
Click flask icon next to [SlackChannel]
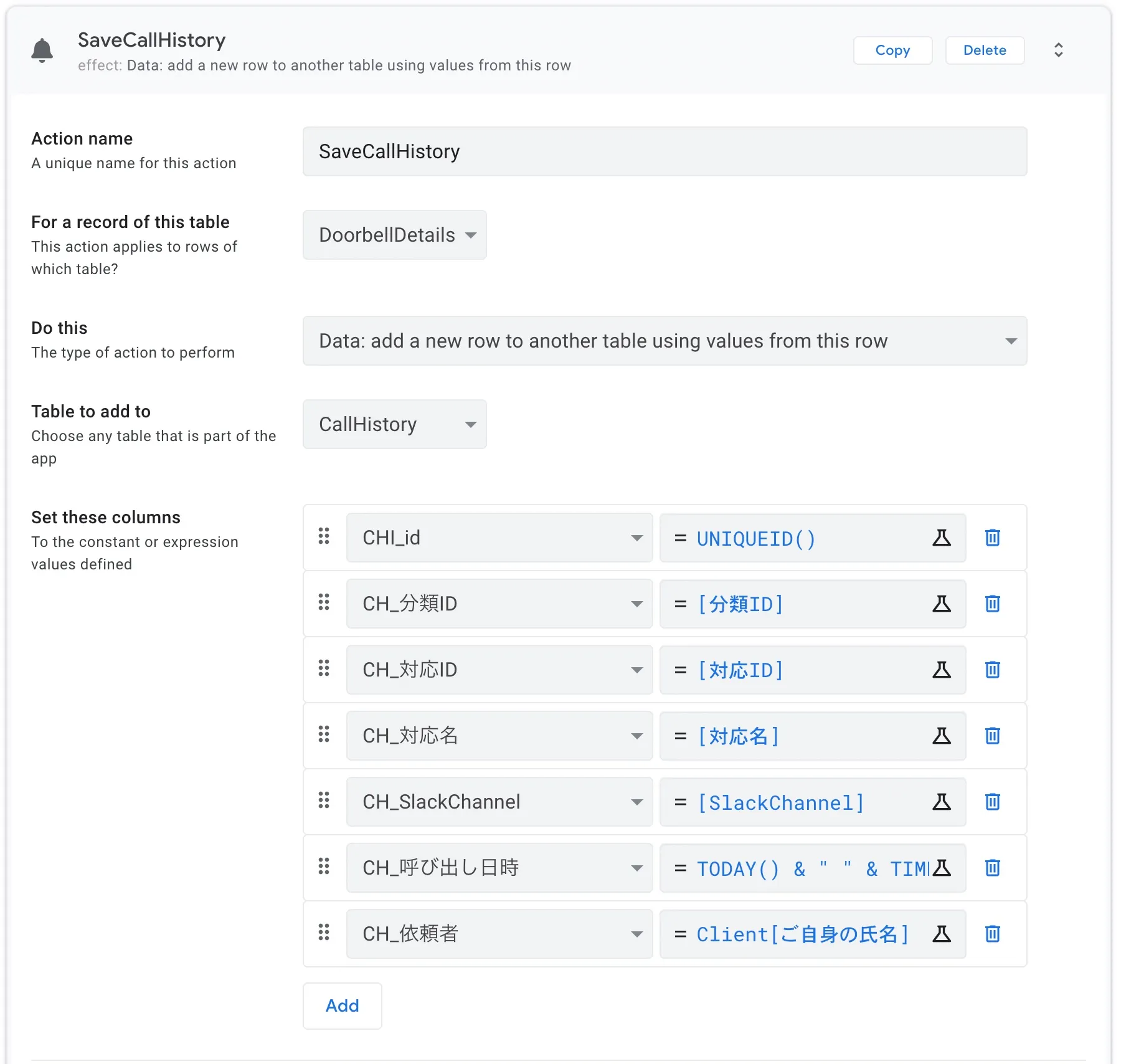click(941, 802)
